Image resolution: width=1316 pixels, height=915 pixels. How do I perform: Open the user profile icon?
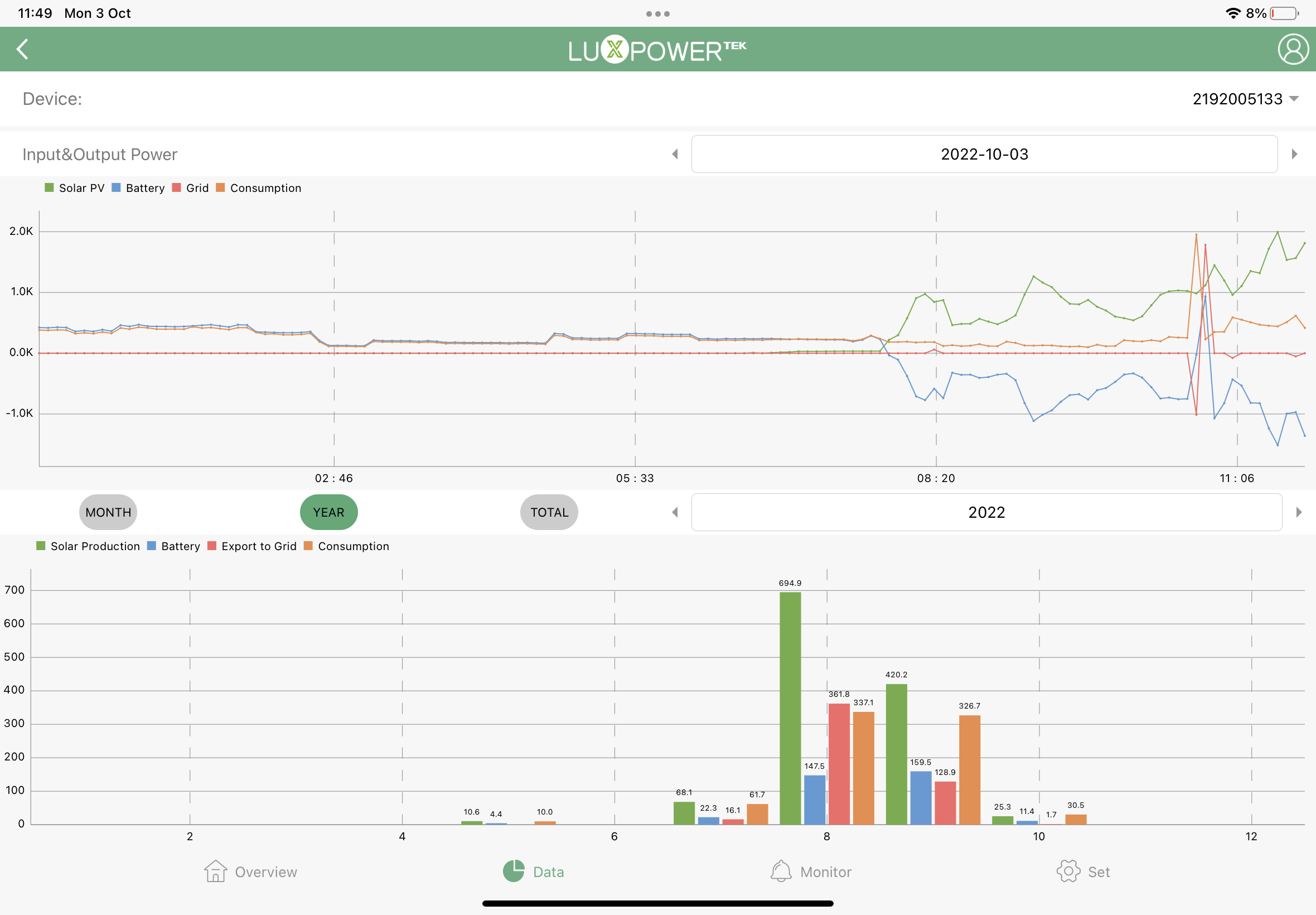(1293, 49)
